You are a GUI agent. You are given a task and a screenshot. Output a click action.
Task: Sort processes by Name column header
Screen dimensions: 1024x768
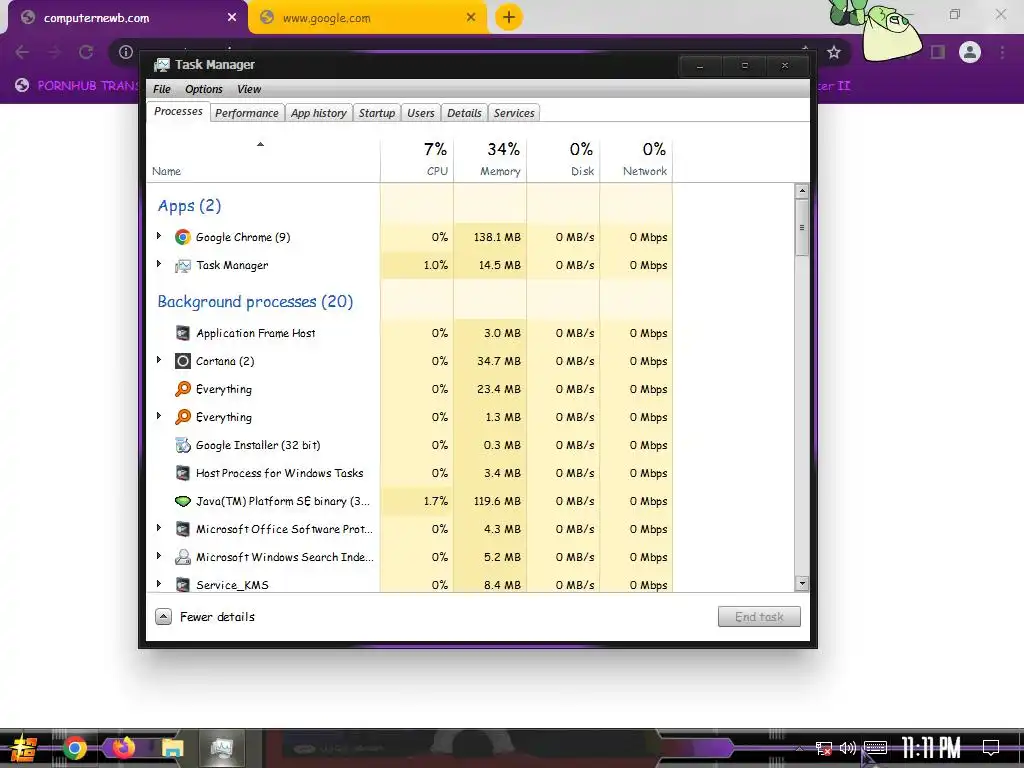point(263,159)
